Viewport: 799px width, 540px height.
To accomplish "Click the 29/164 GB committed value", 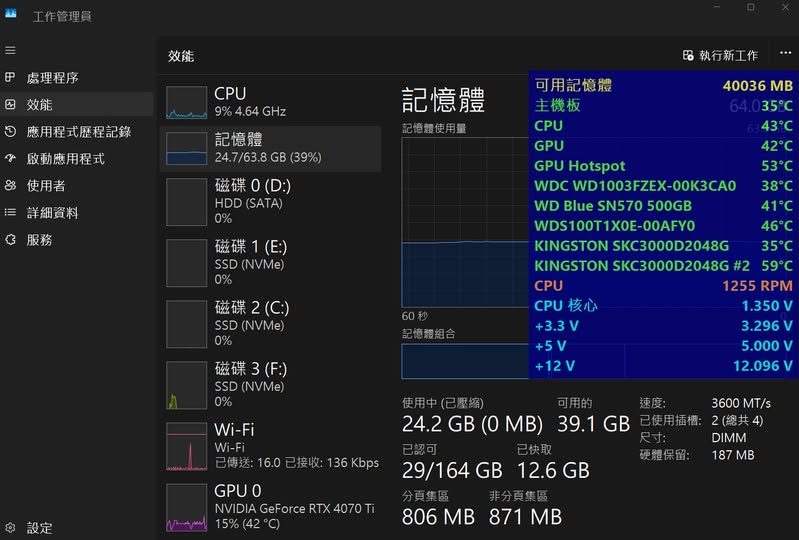I will pyautogui.click(x=452, y=470).
